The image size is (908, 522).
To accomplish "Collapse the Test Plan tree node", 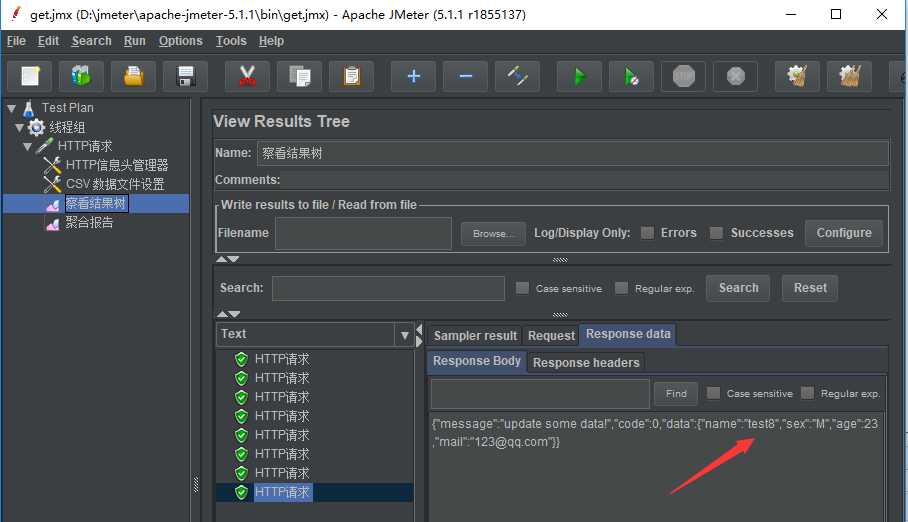I will [12, 108].
